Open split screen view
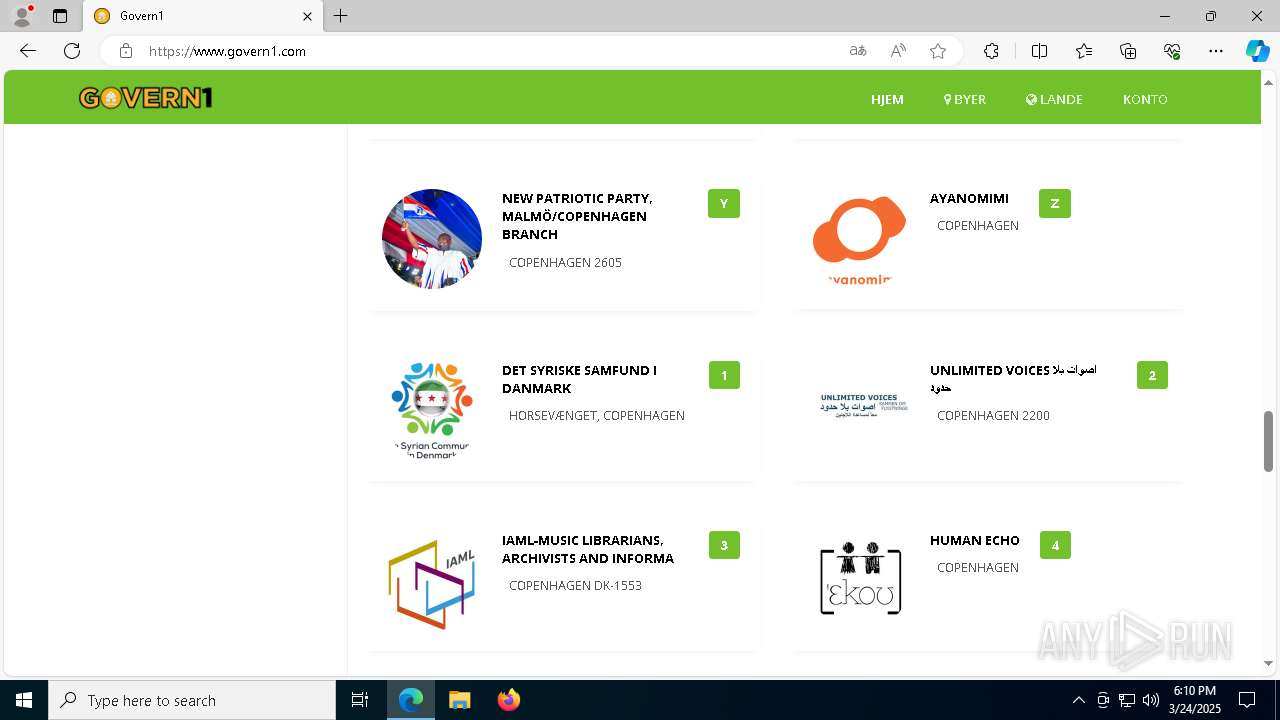 [1039, 51]
